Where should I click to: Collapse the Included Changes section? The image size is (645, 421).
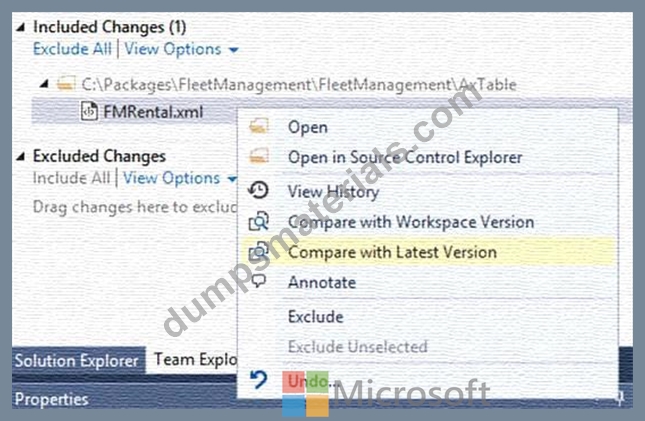coord(21,28)
